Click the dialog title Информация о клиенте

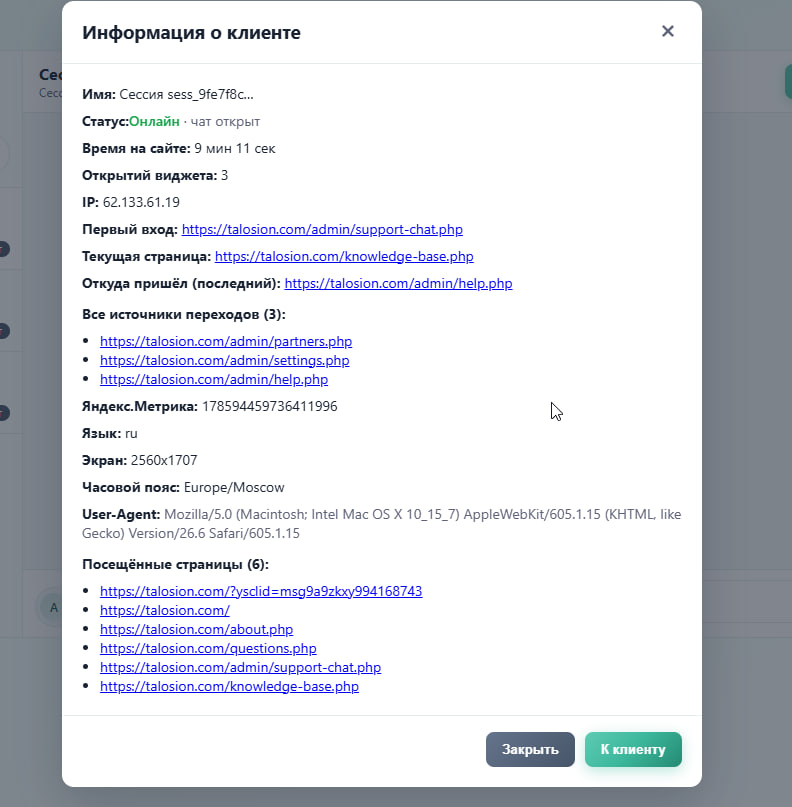[191, 32]
